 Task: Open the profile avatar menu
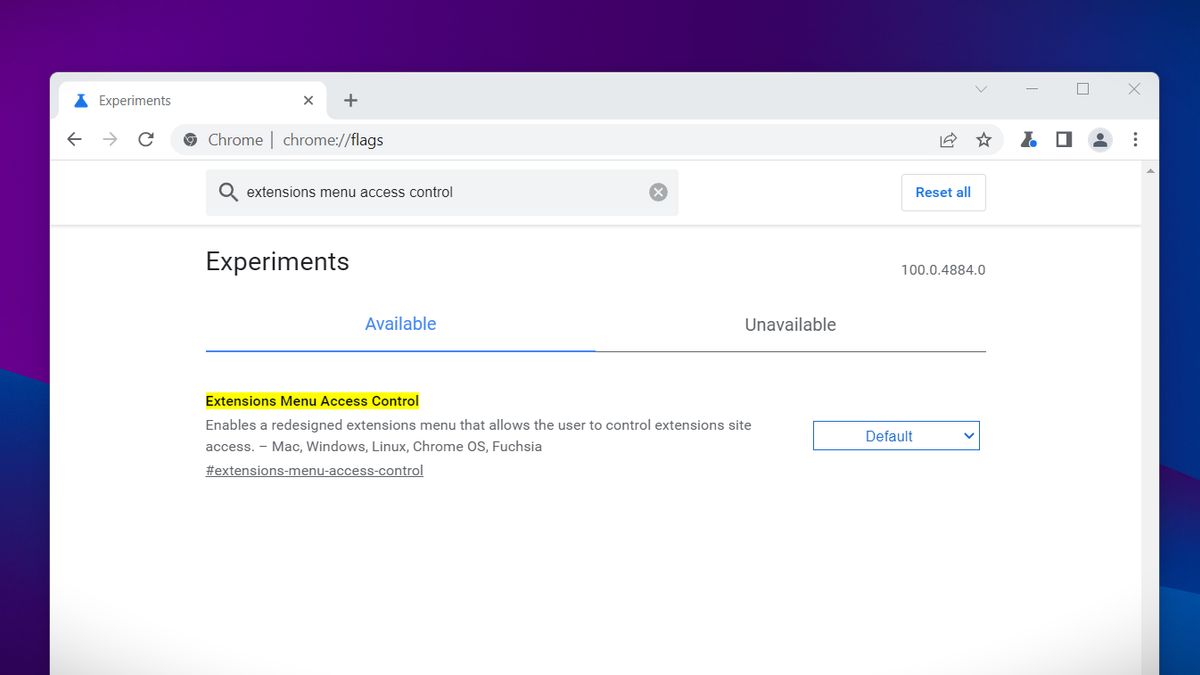(1100, 140)
